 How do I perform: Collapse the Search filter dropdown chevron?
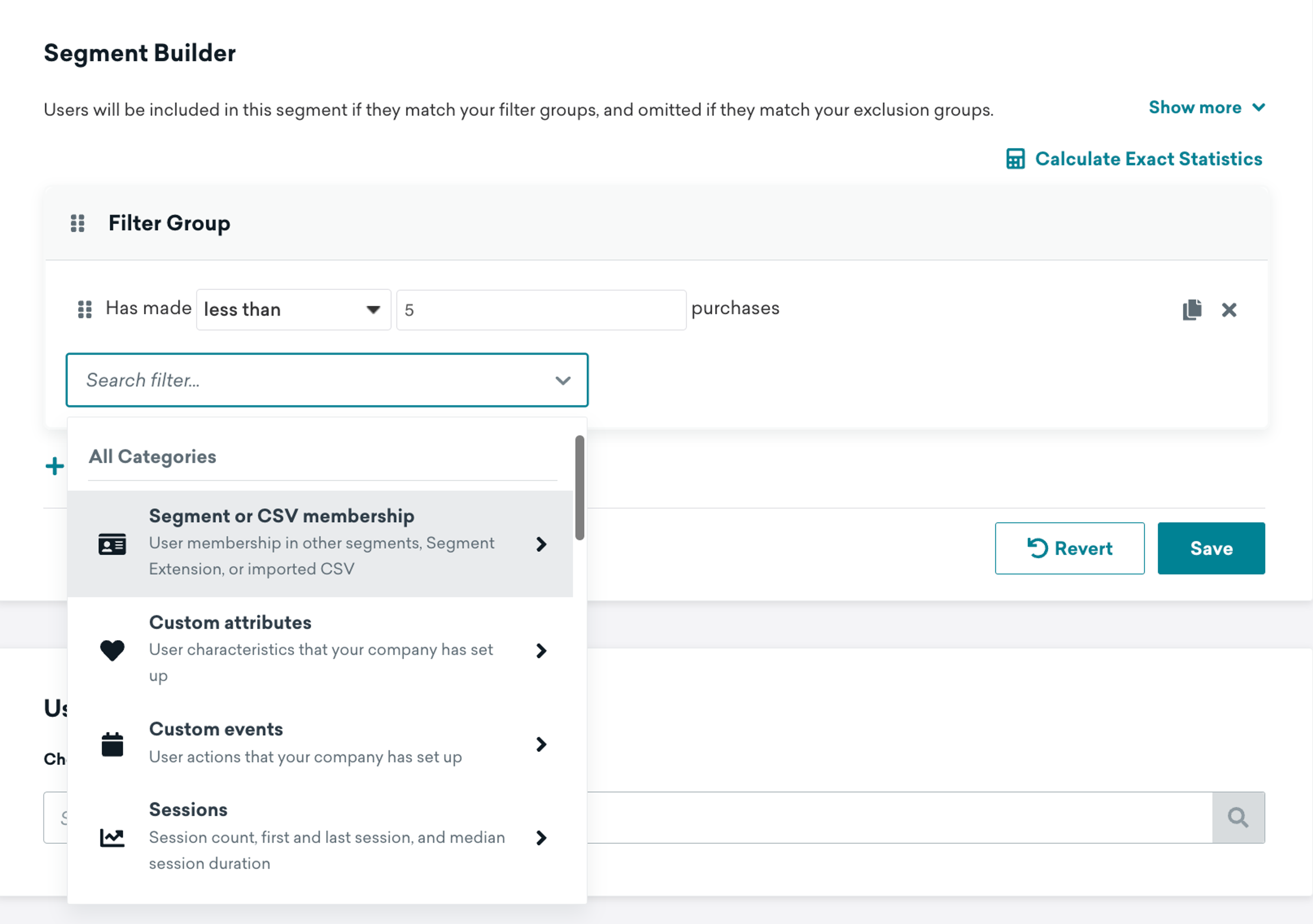pos(563,380)
